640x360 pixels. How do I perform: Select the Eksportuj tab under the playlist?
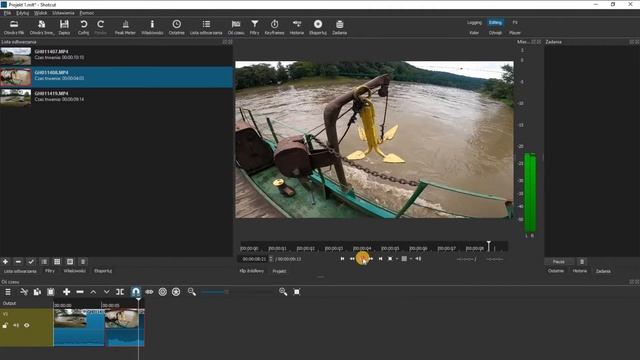click(103, 271)
